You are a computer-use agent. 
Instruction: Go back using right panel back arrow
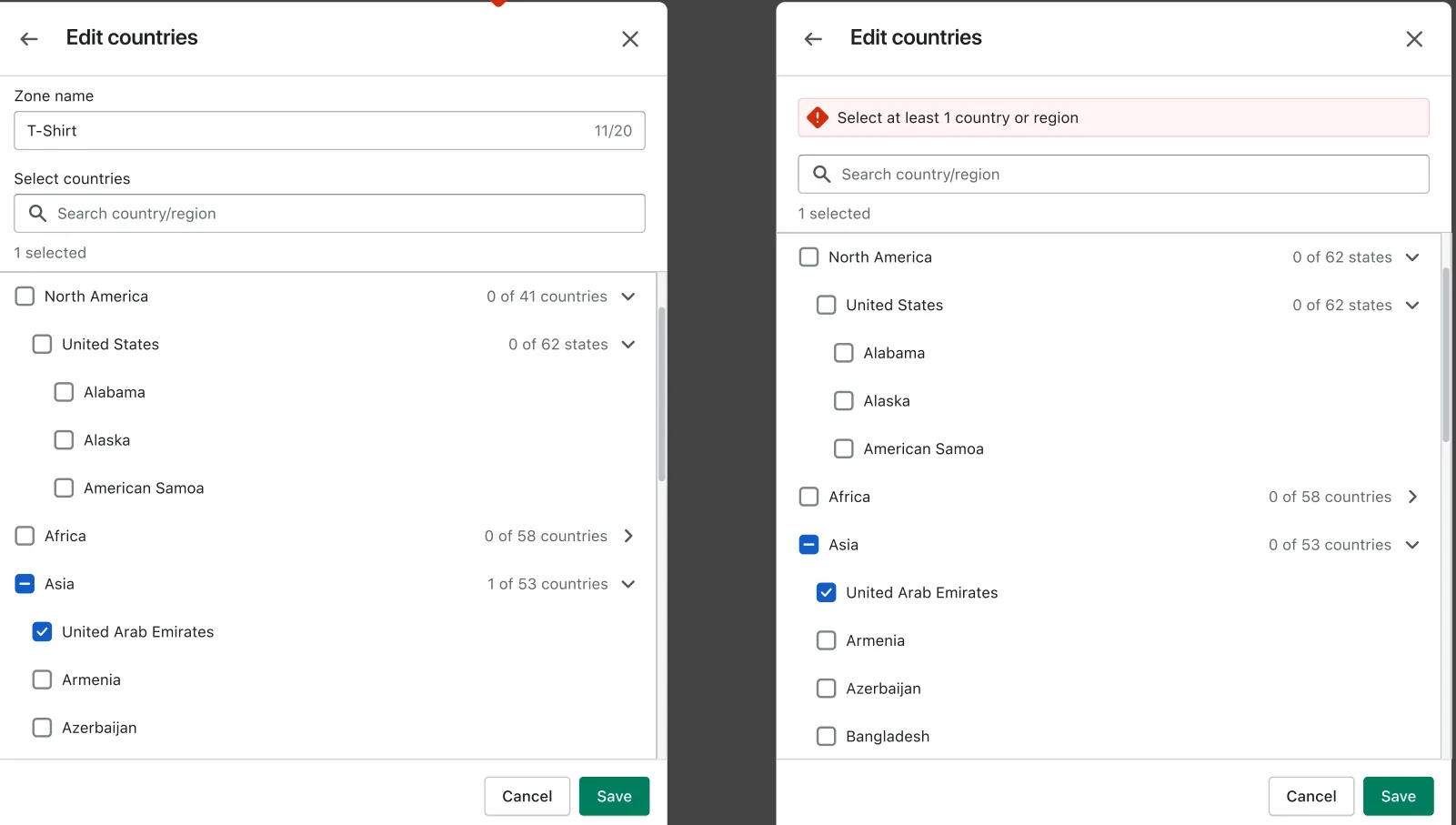point(813,38)
